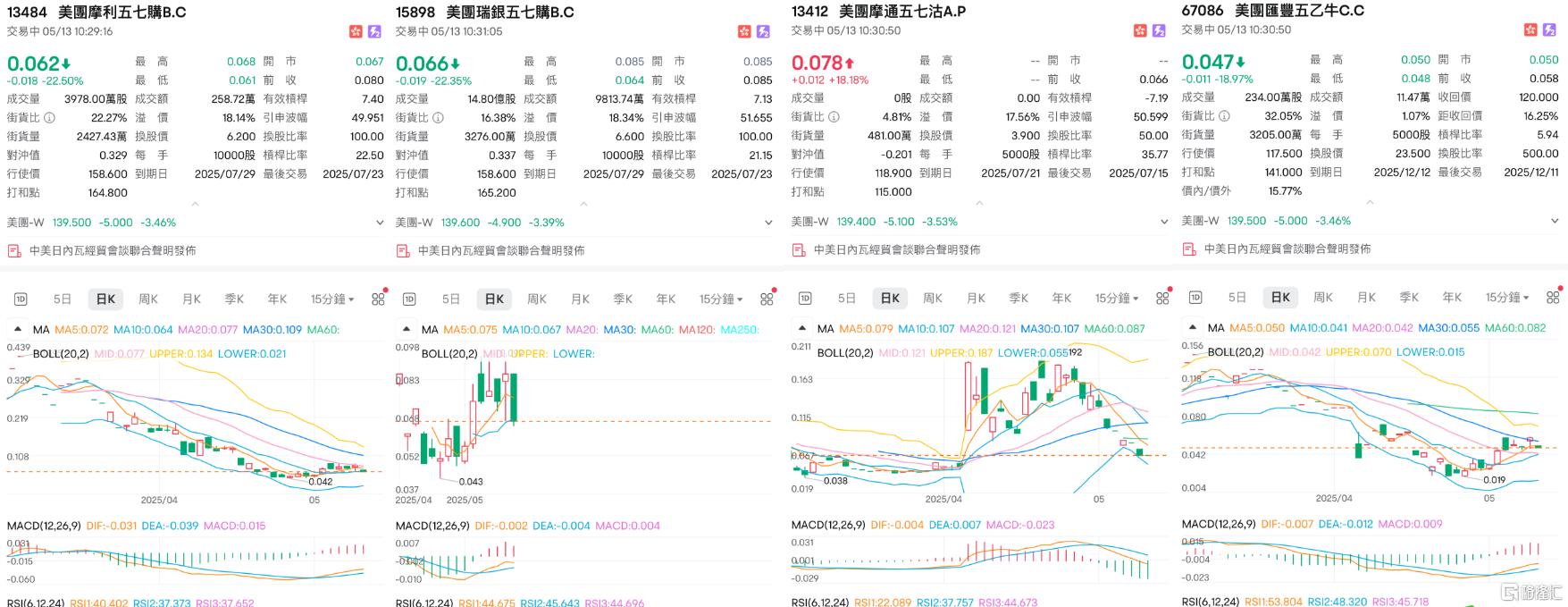Open the 街貨比 info icon in the 67086 panel
The height and width of the screenshot is (607, 1568).
pos(1224,115)
